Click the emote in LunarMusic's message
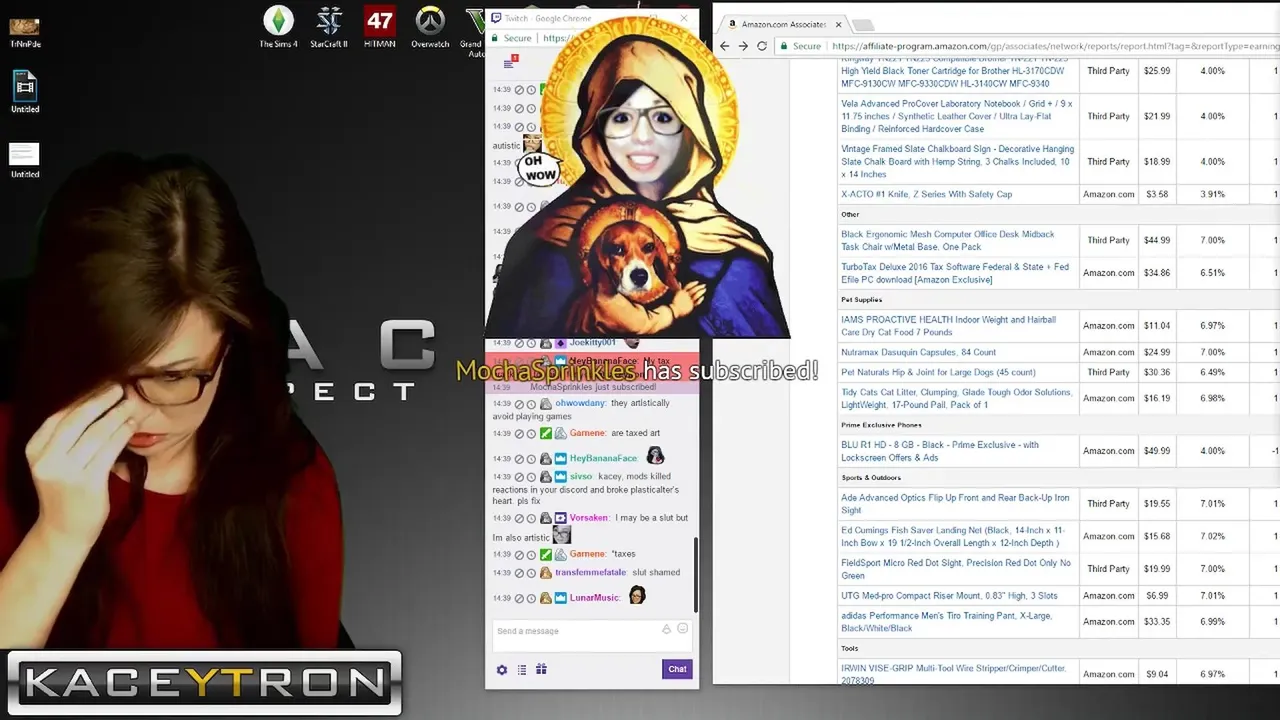Screen dimensions: 1280x720 637,596
